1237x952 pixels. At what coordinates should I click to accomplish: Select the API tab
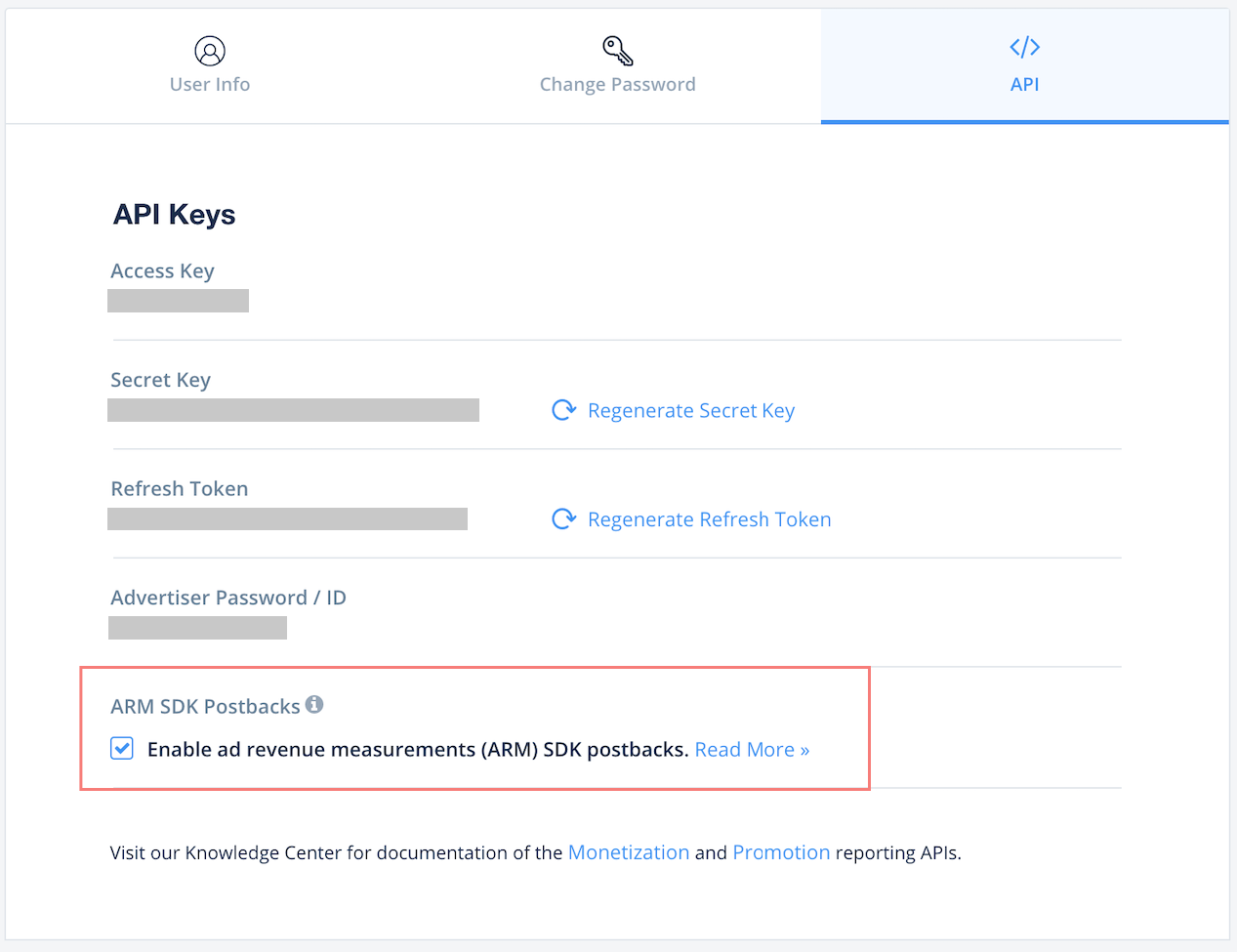coord(1024,66)
